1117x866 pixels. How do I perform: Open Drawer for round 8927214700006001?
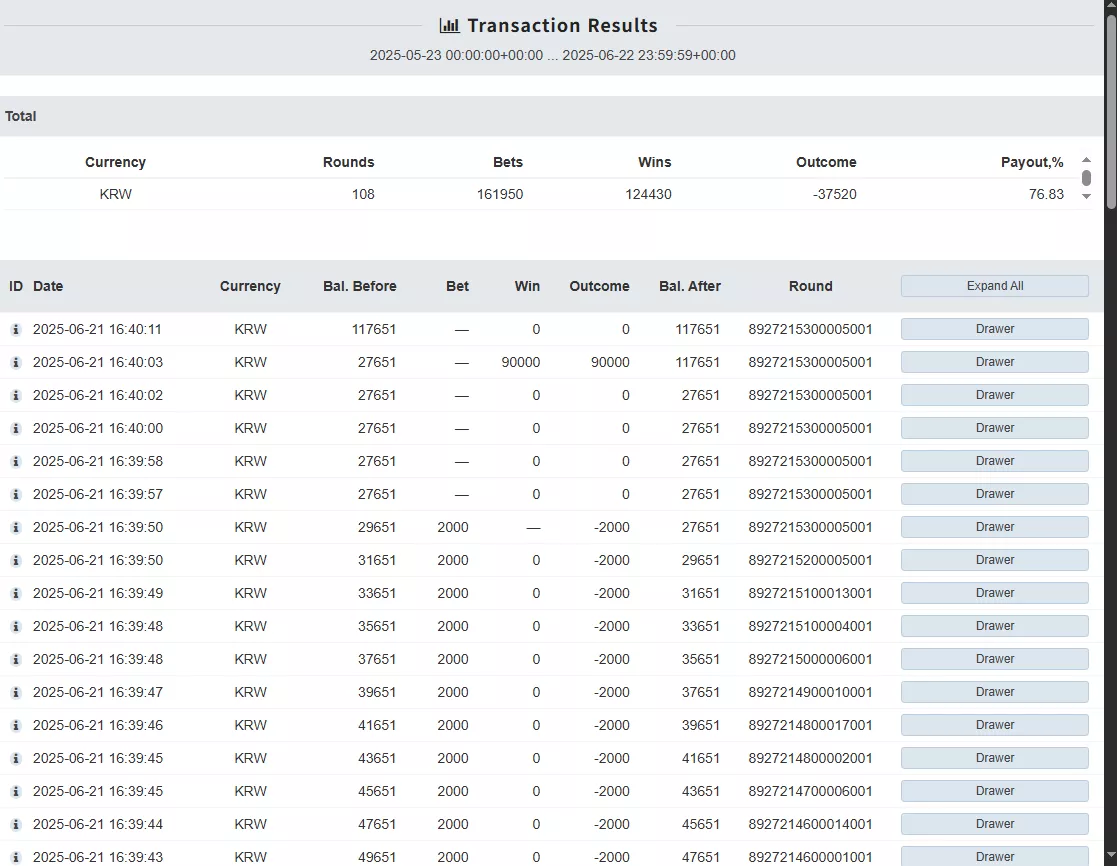pos(994,791)
